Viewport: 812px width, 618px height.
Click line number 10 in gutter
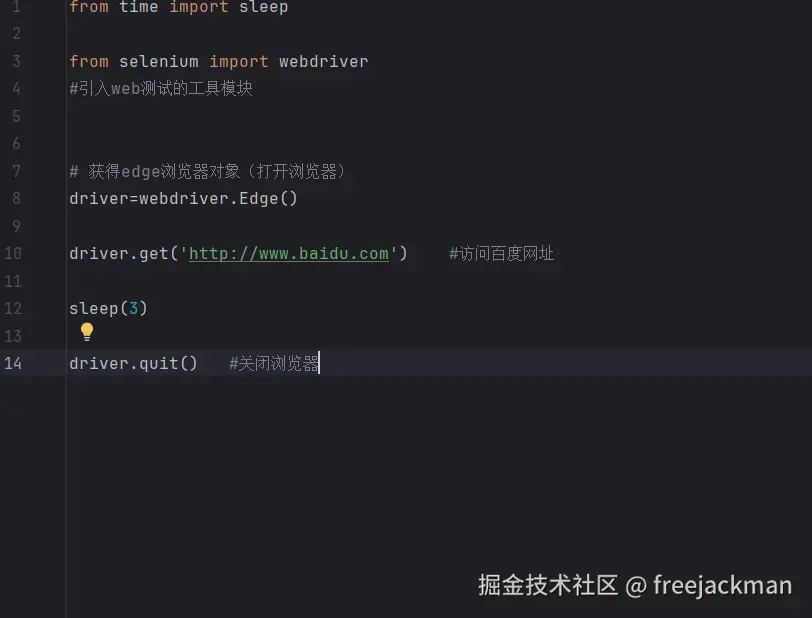point(12,254)
